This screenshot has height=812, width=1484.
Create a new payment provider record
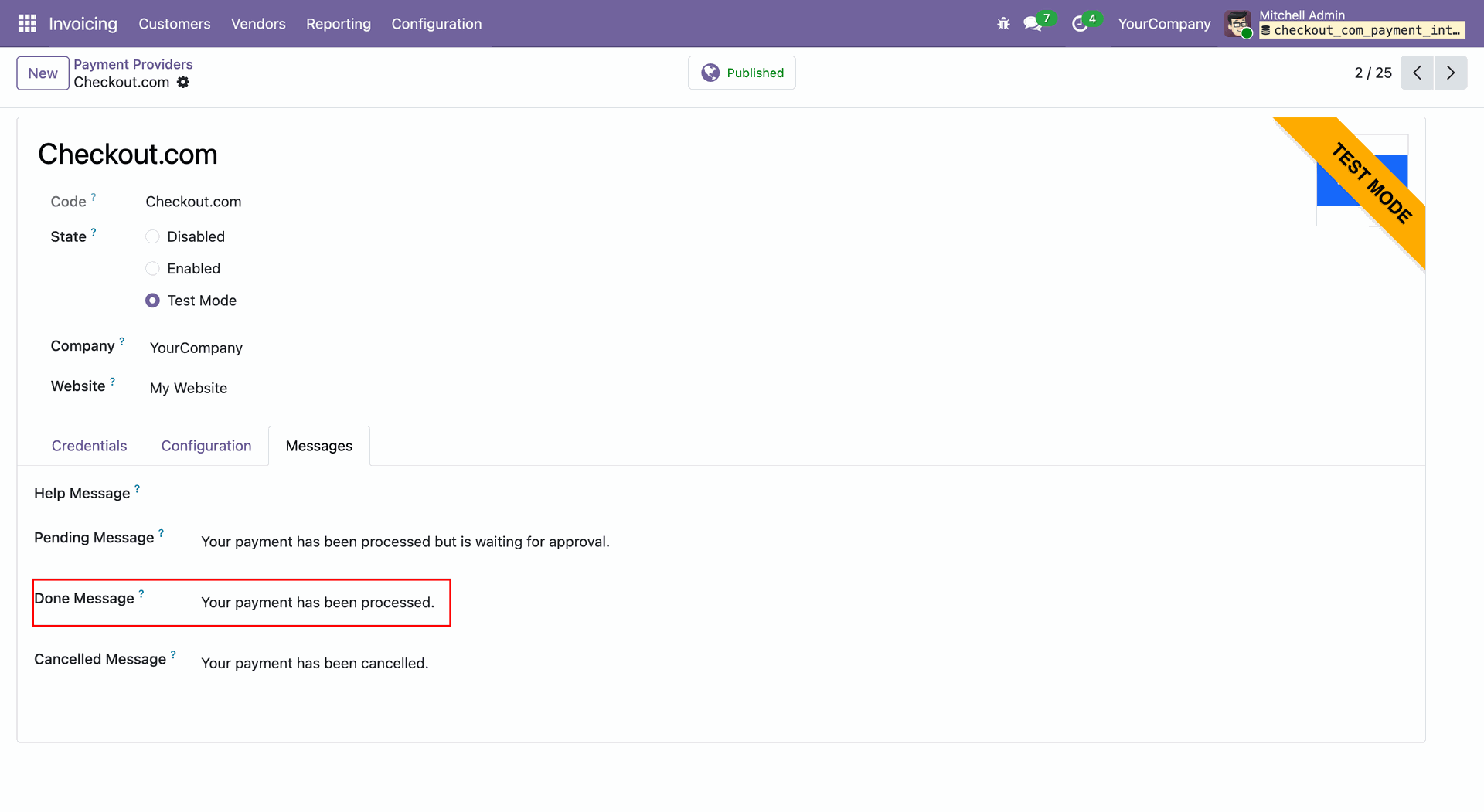(x=43, y=73)
